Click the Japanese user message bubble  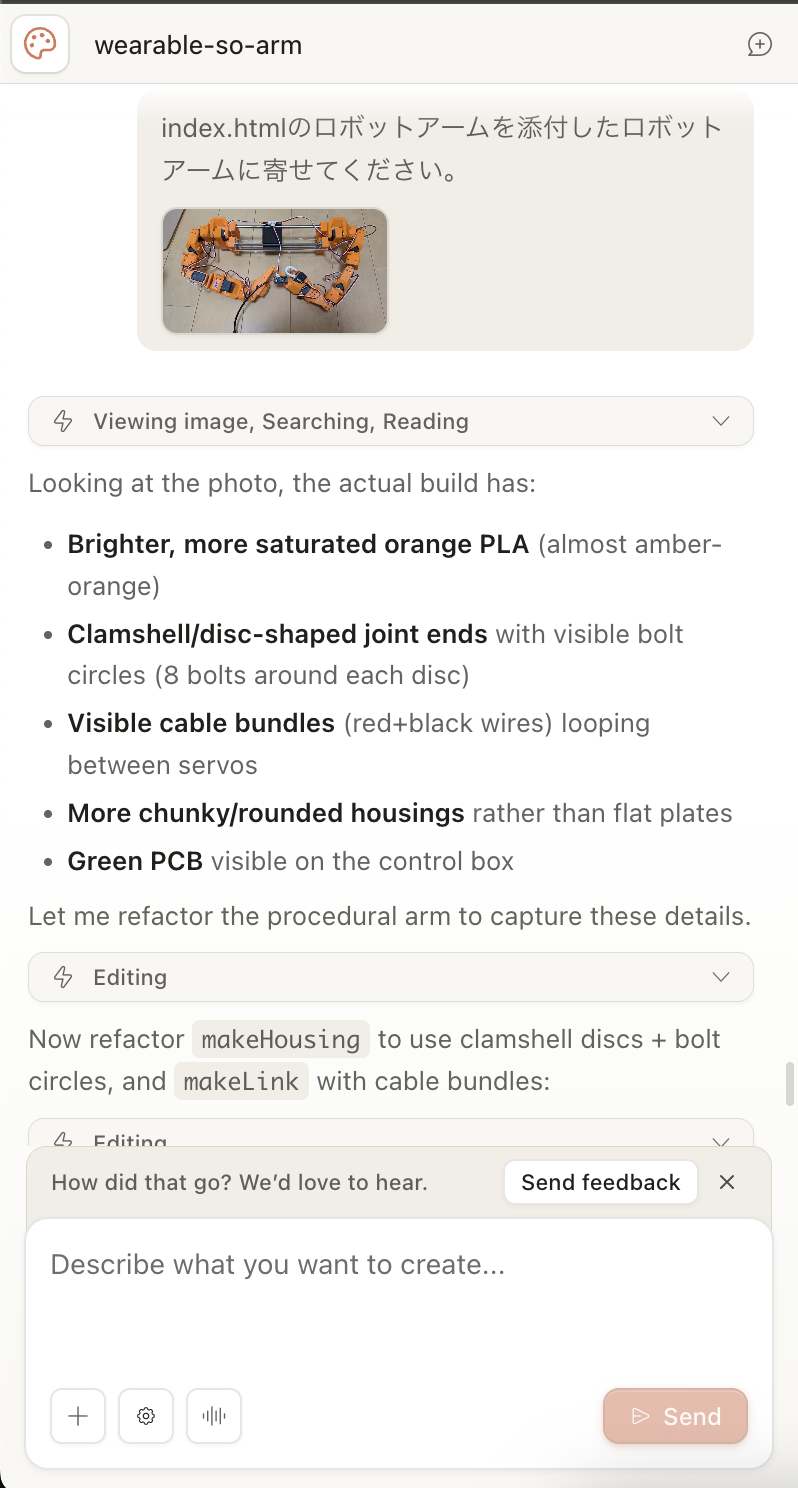(445, 220)
